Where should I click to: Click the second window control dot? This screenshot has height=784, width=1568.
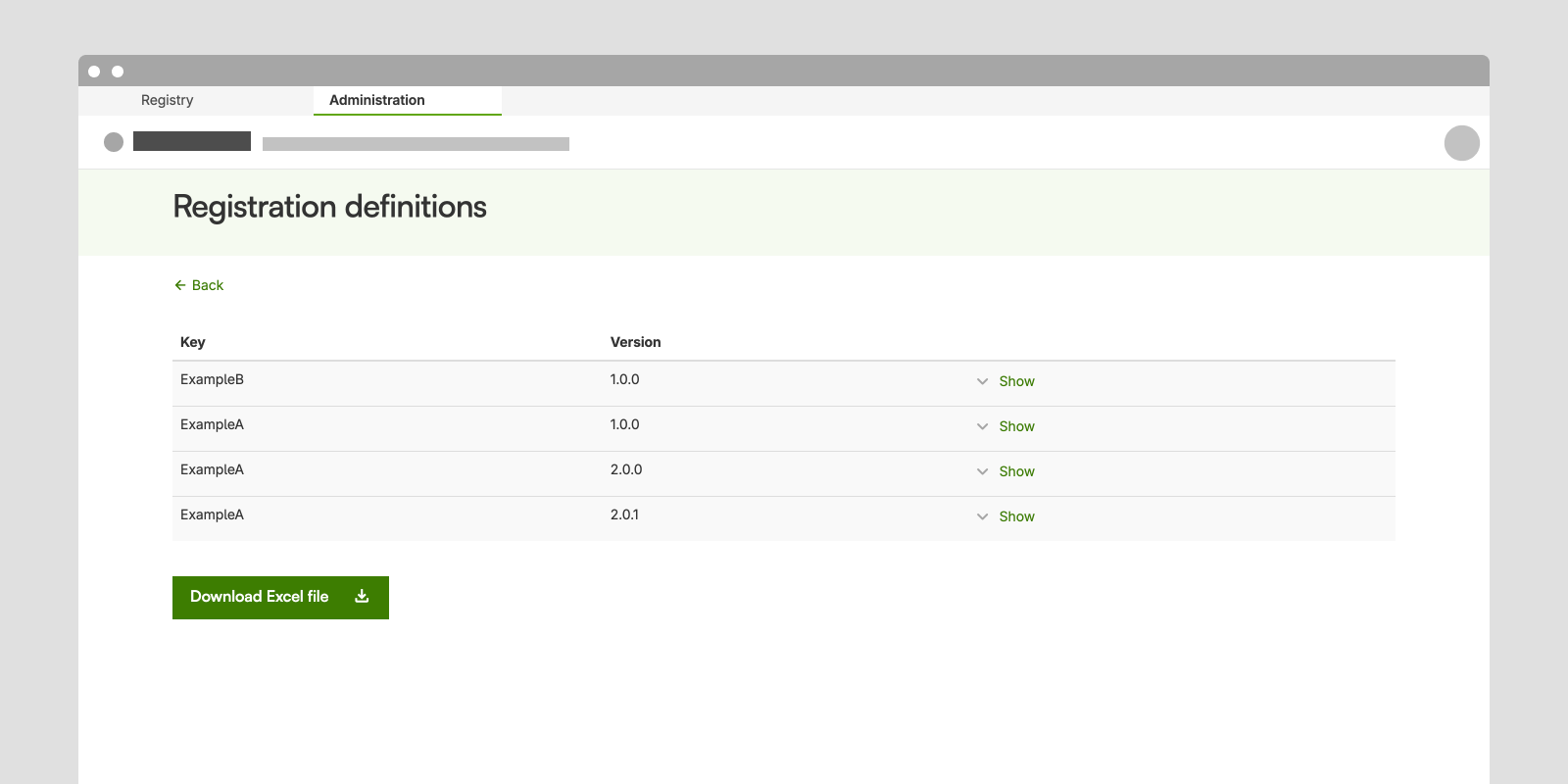coord(118,72)
